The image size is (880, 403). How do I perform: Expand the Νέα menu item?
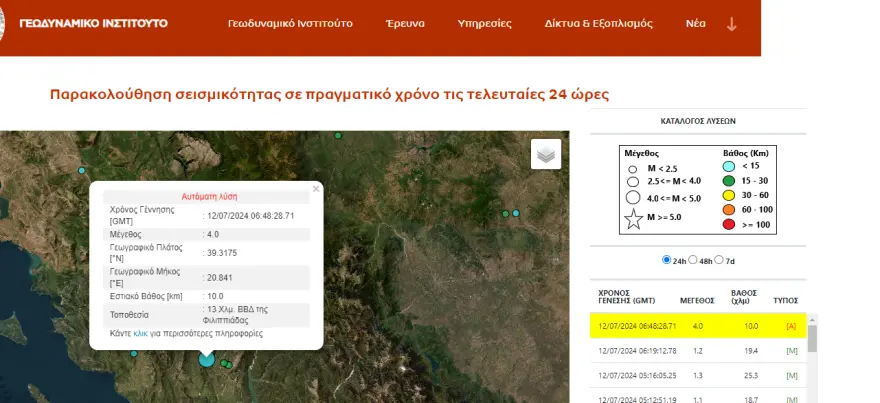tap(695, 24)
